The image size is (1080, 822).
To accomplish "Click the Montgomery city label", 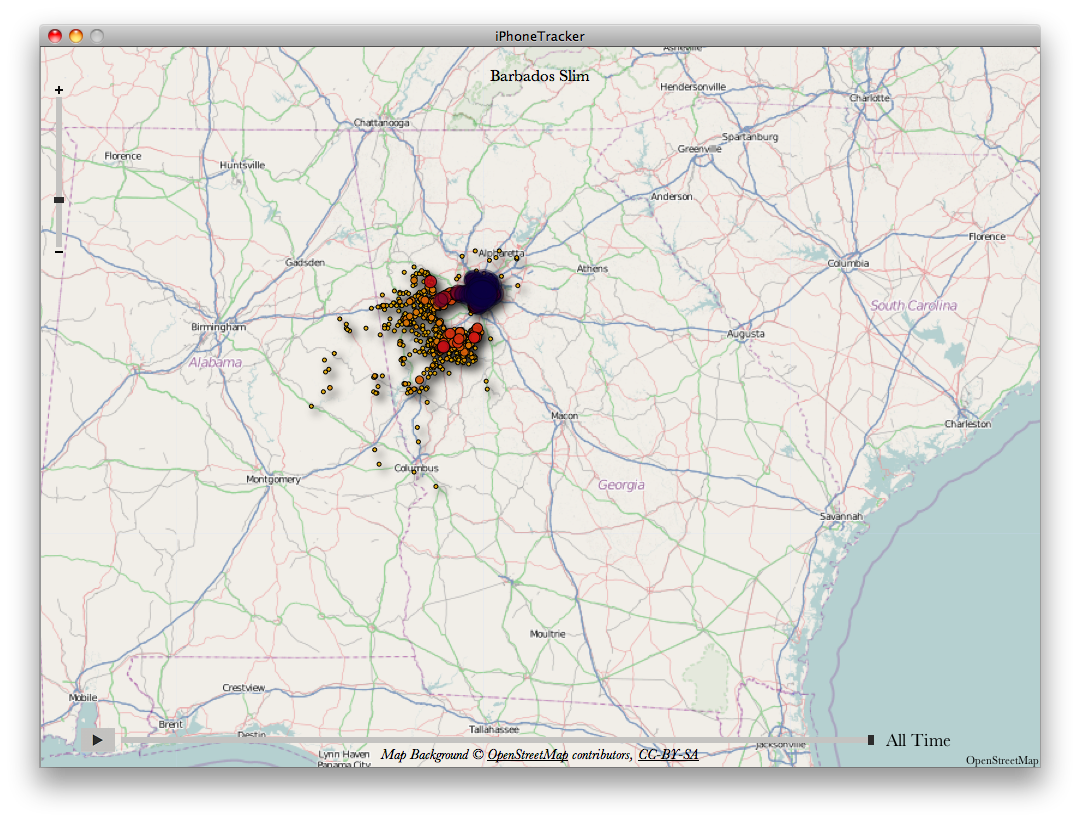I will point(273,479).
